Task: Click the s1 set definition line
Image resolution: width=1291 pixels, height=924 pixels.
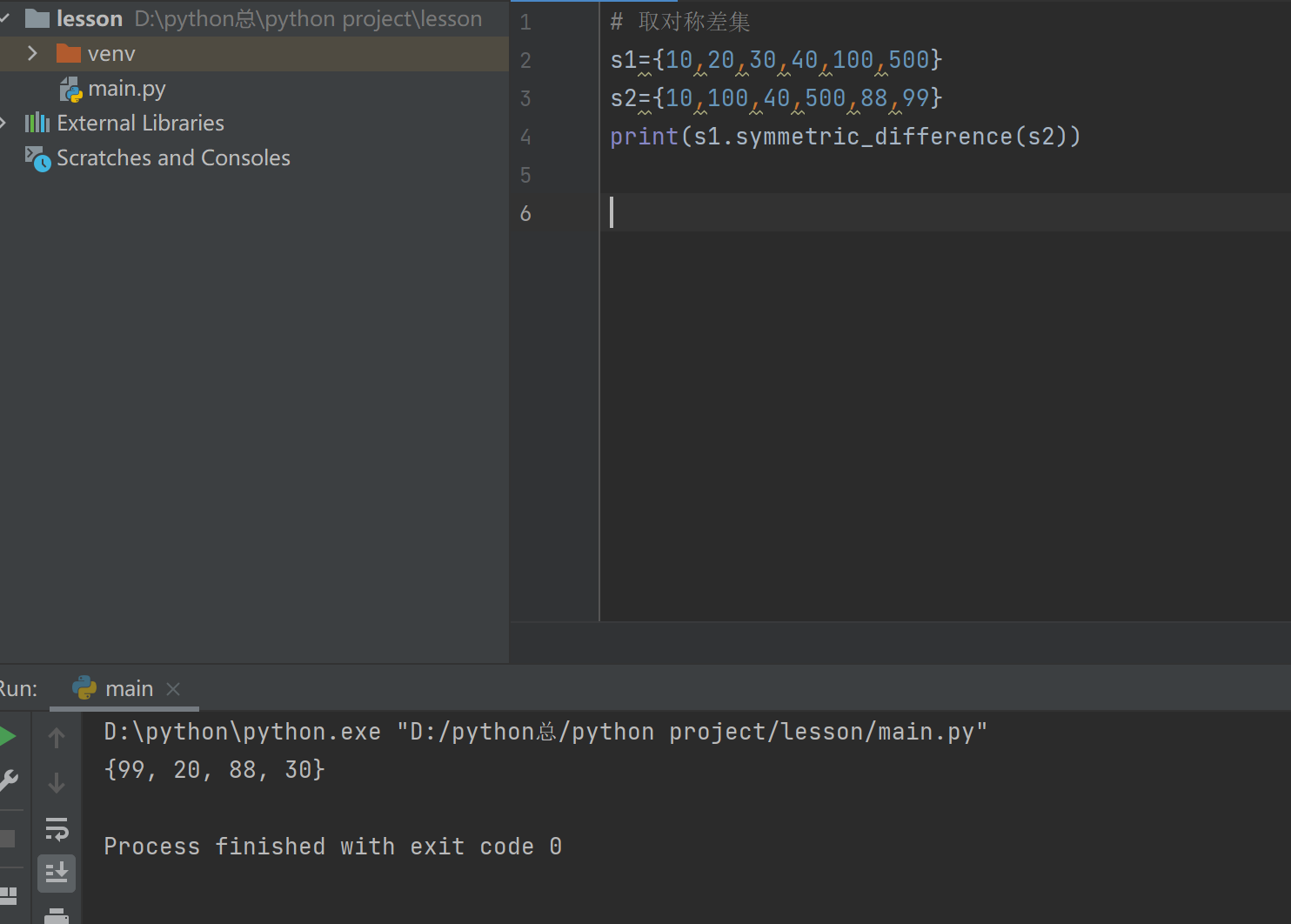Action: click(776, 60)
